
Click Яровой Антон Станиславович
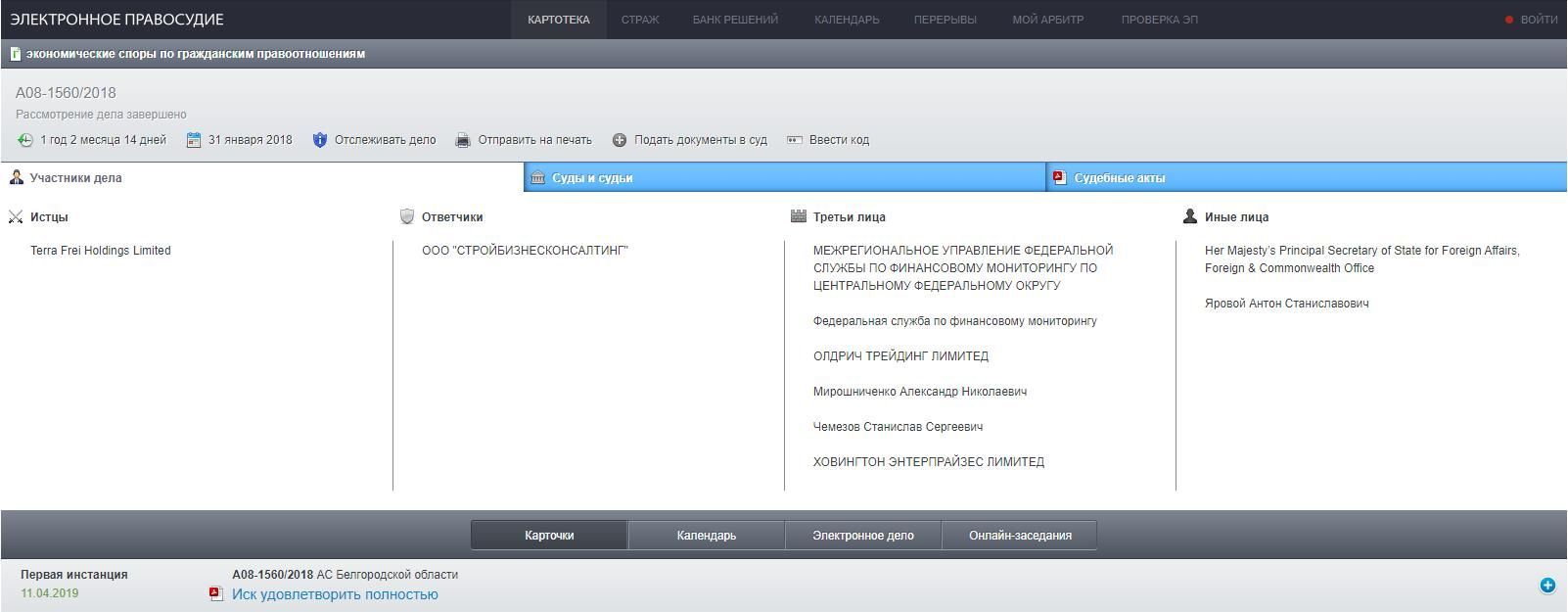[x=1287, y=304]
